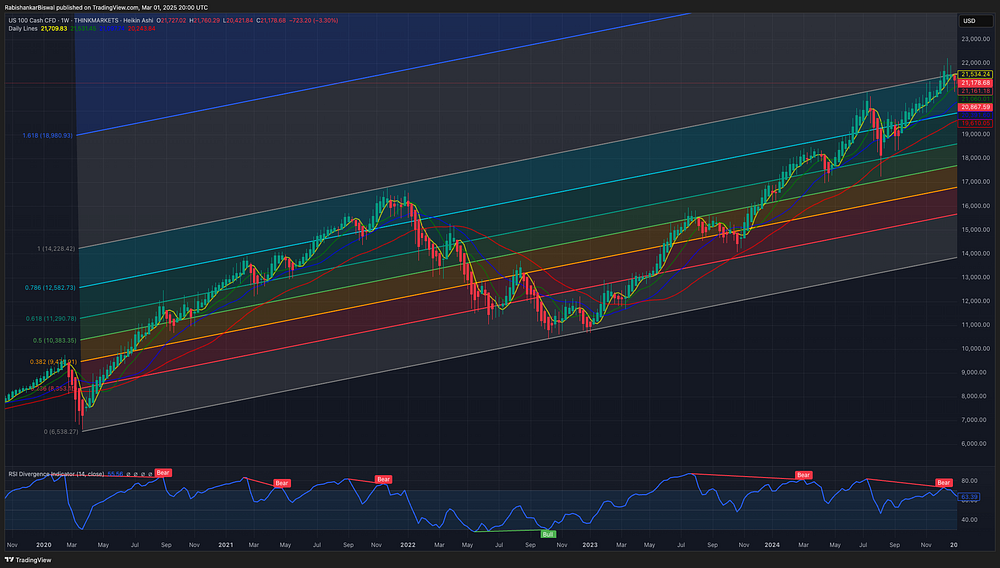Click the RSI legend value 55.56
Screen dimensions: 1000x568
115,474
